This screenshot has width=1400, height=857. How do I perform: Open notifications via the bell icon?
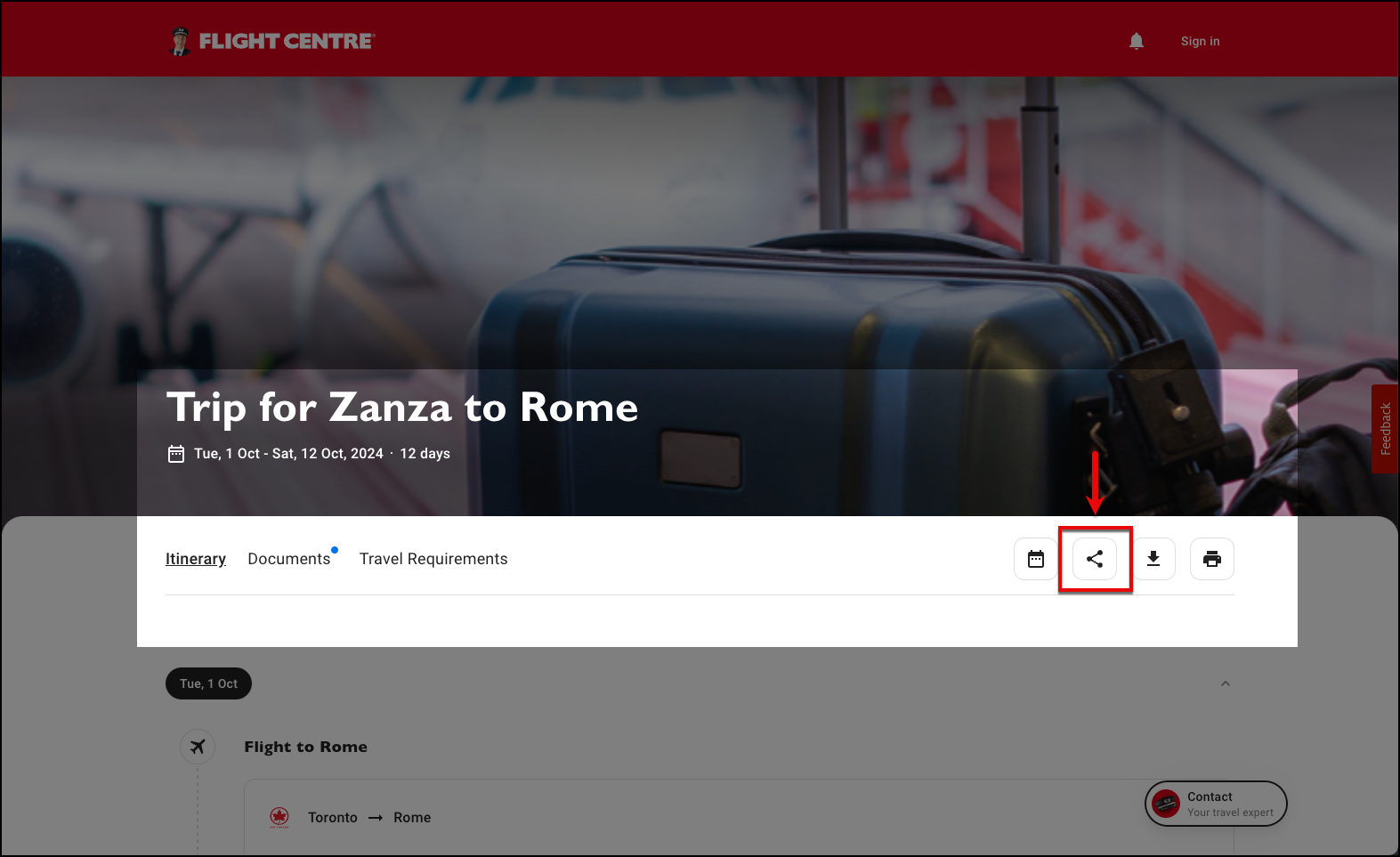pyautogui.click(x=1137, y=41)
